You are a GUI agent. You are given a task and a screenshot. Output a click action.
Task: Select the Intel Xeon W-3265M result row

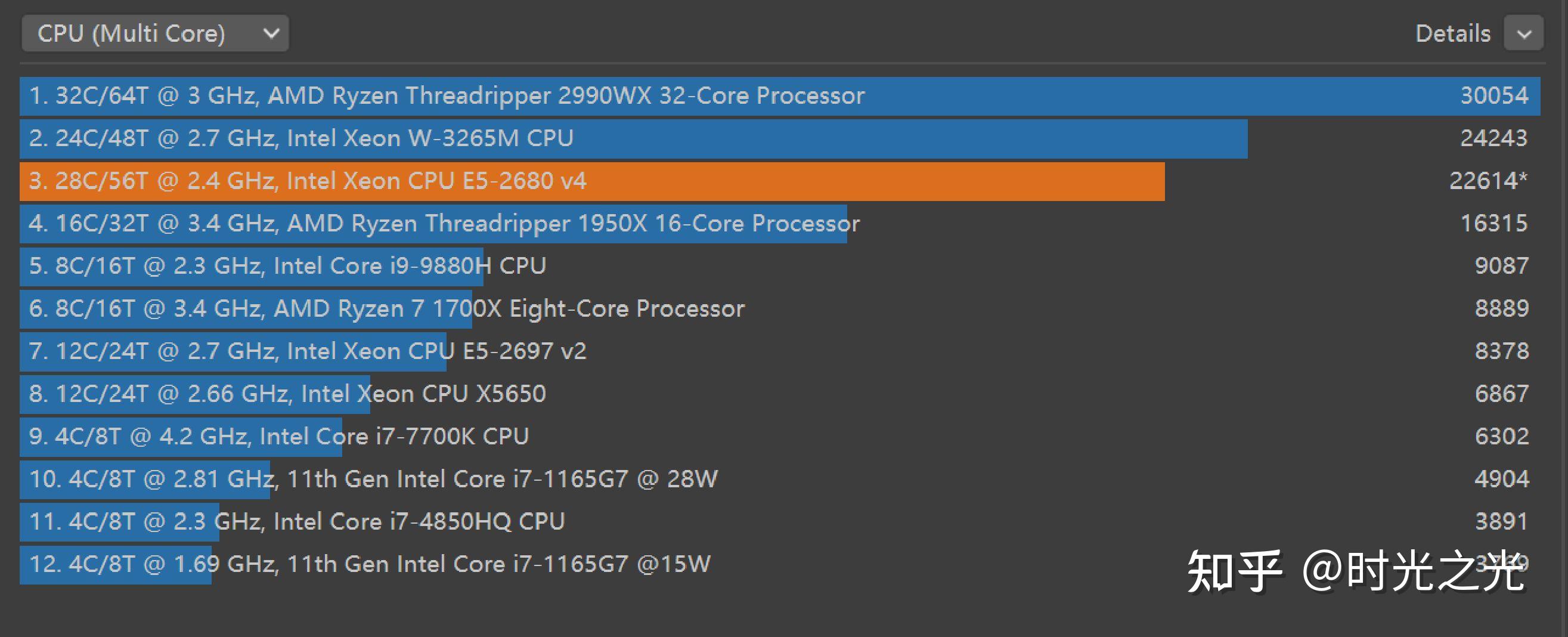(x=301, y=139)
